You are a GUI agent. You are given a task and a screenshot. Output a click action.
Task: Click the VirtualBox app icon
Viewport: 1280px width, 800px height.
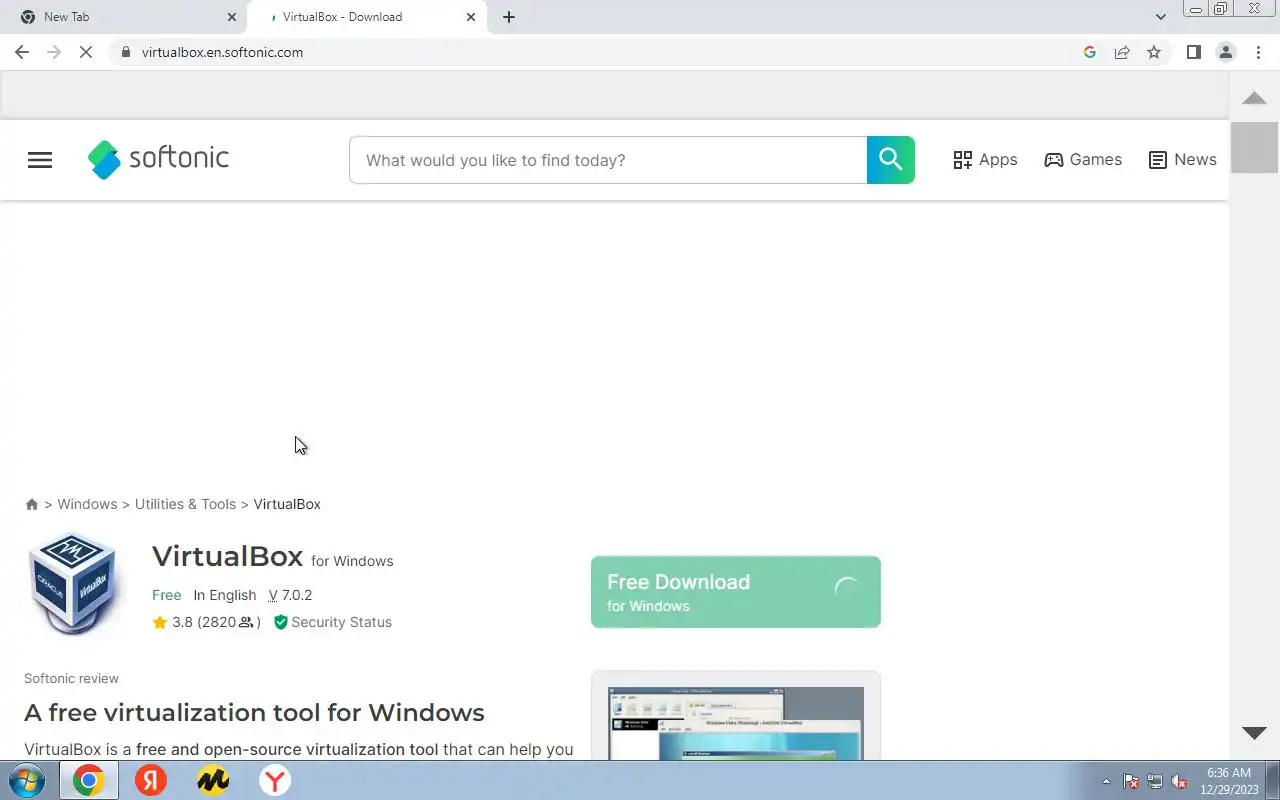click(72, 584)
